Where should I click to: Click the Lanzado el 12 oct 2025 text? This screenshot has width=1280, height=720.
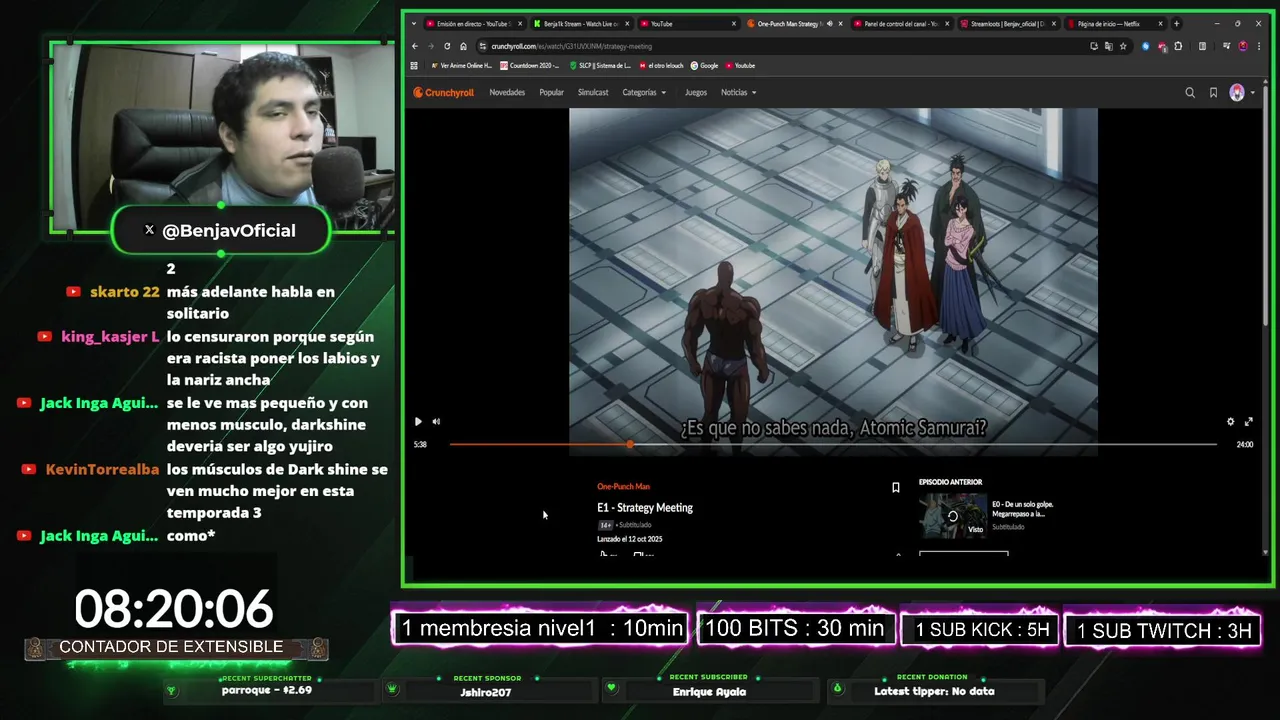pos(630,539)
